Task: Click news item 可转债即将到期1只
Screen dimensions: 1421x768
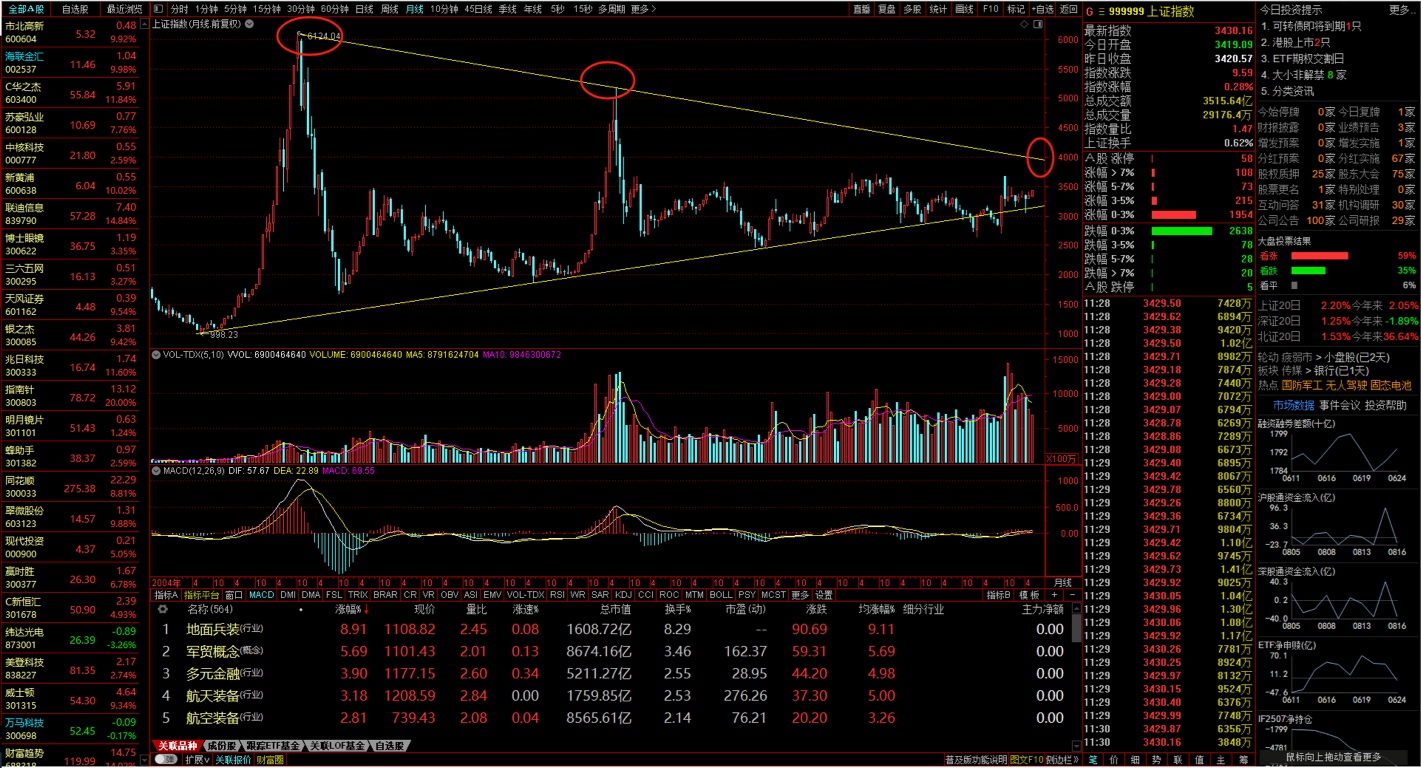Action: pos(1310,26)
